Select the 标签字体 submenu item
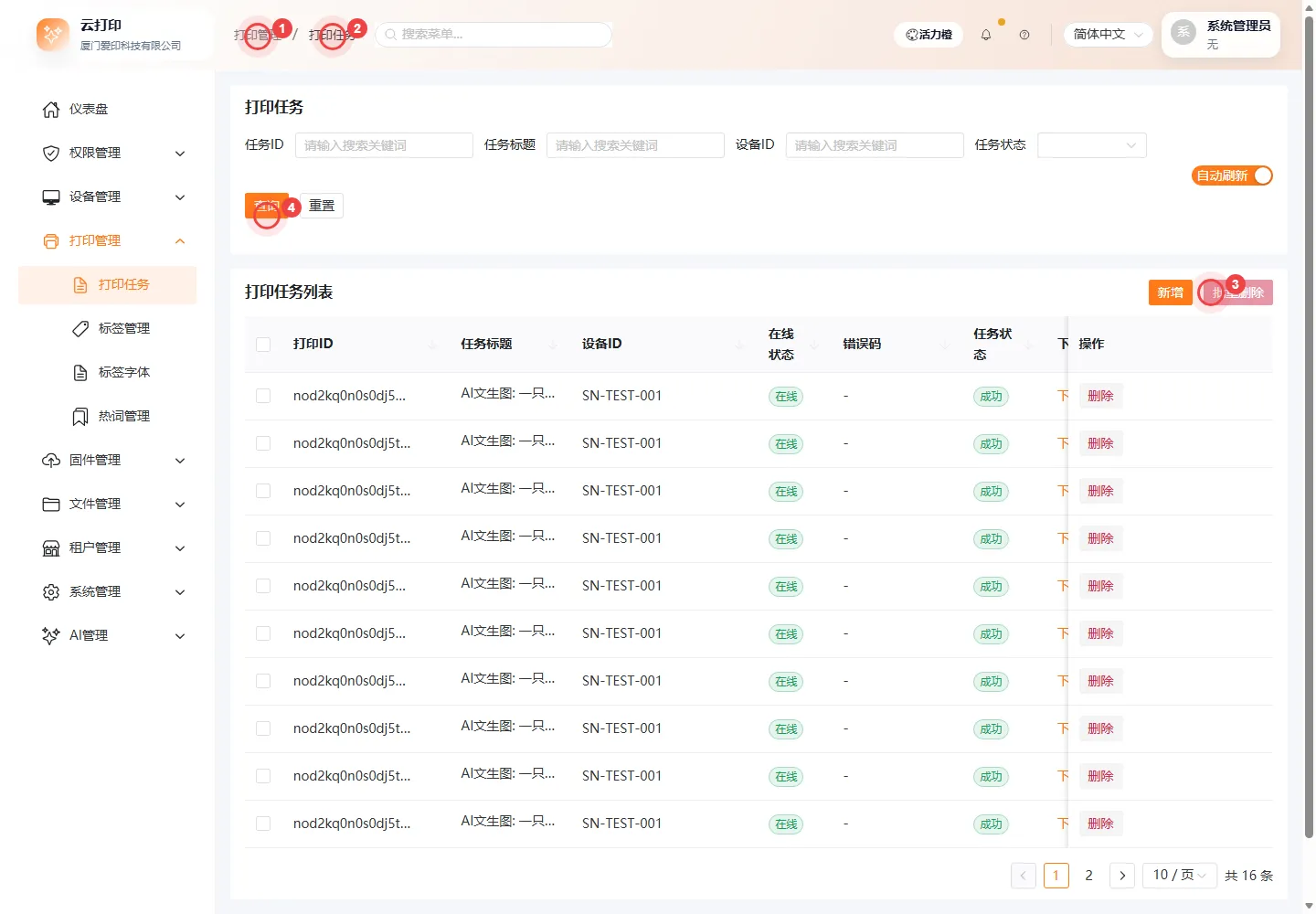 (x=107, y=373)
